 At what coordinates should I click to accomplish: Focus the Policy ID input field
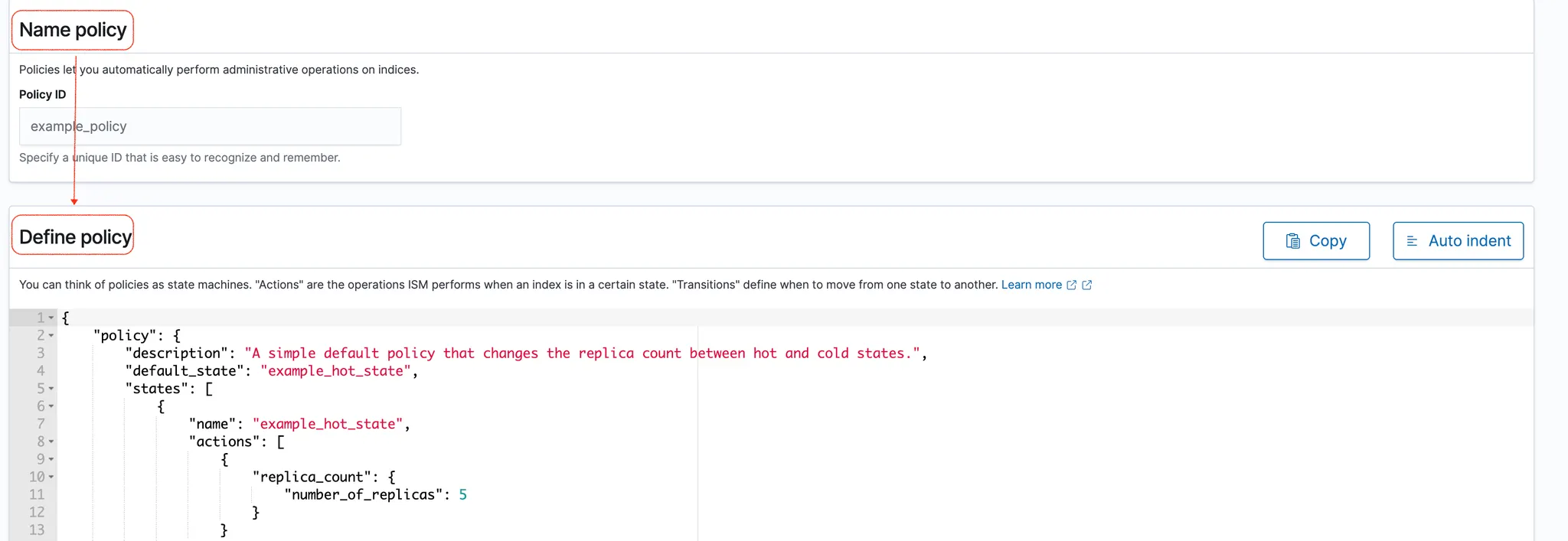pyautogui.click(x=210, y=126)
